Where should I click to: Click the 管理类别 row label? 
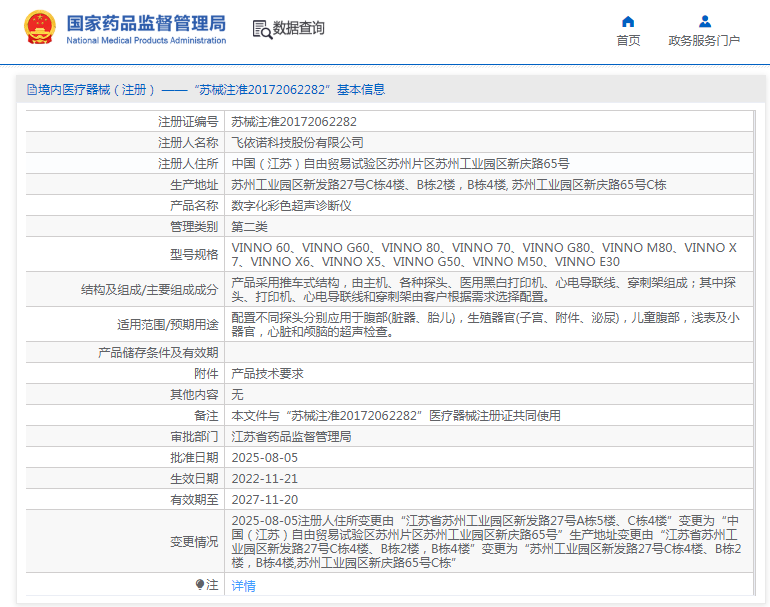coord(194,227)
